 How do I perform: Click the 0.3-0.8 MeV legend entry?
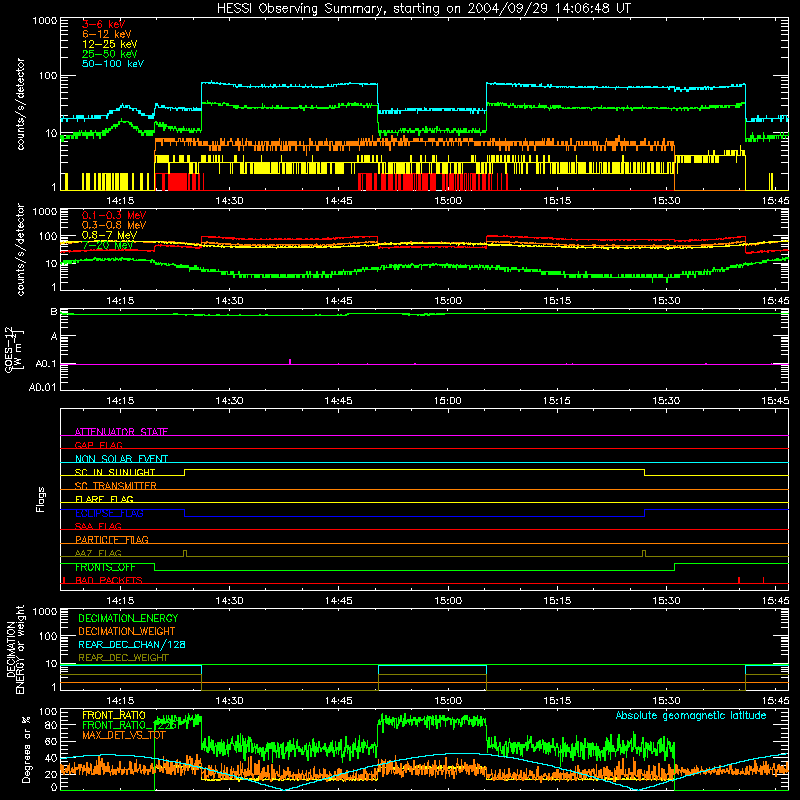[x=114, y=225]
